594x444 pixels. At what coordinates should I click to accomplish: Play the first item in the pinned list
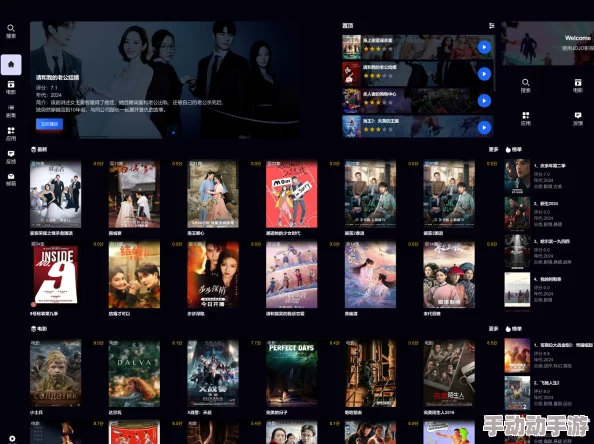(484, 47)
